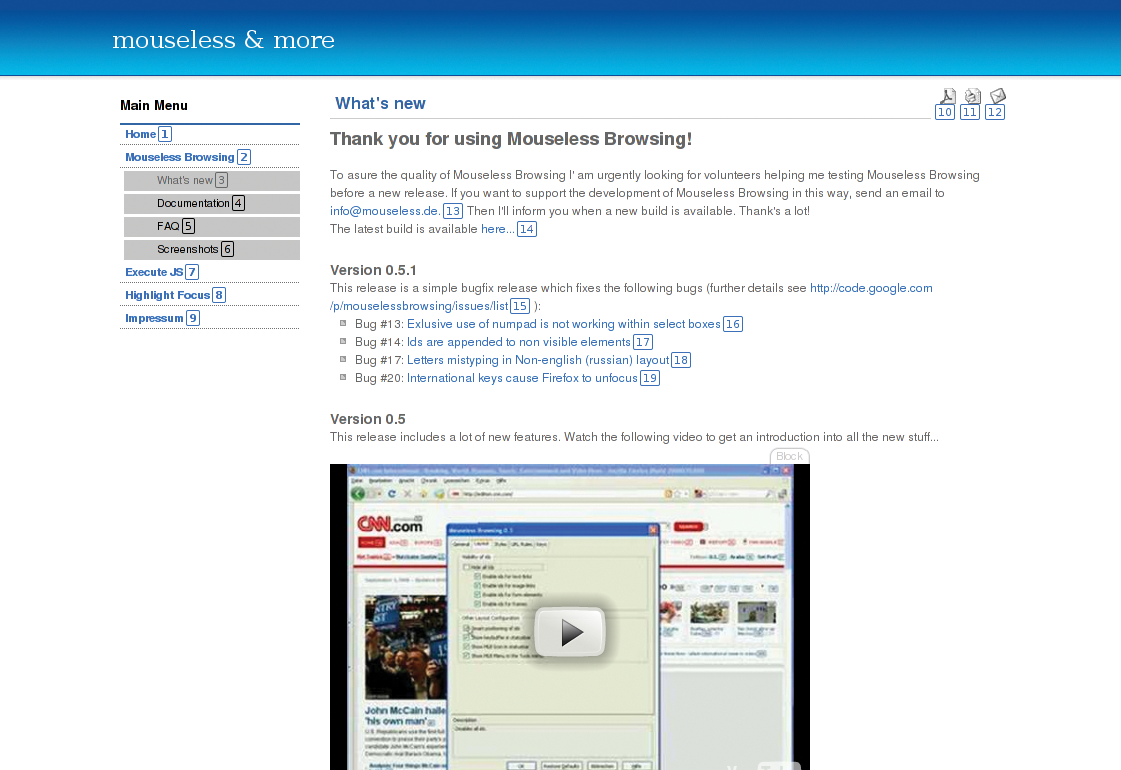
Task: Click 'Thank you for using Mouseless Browsing!' heading
Action: [510, 139]
